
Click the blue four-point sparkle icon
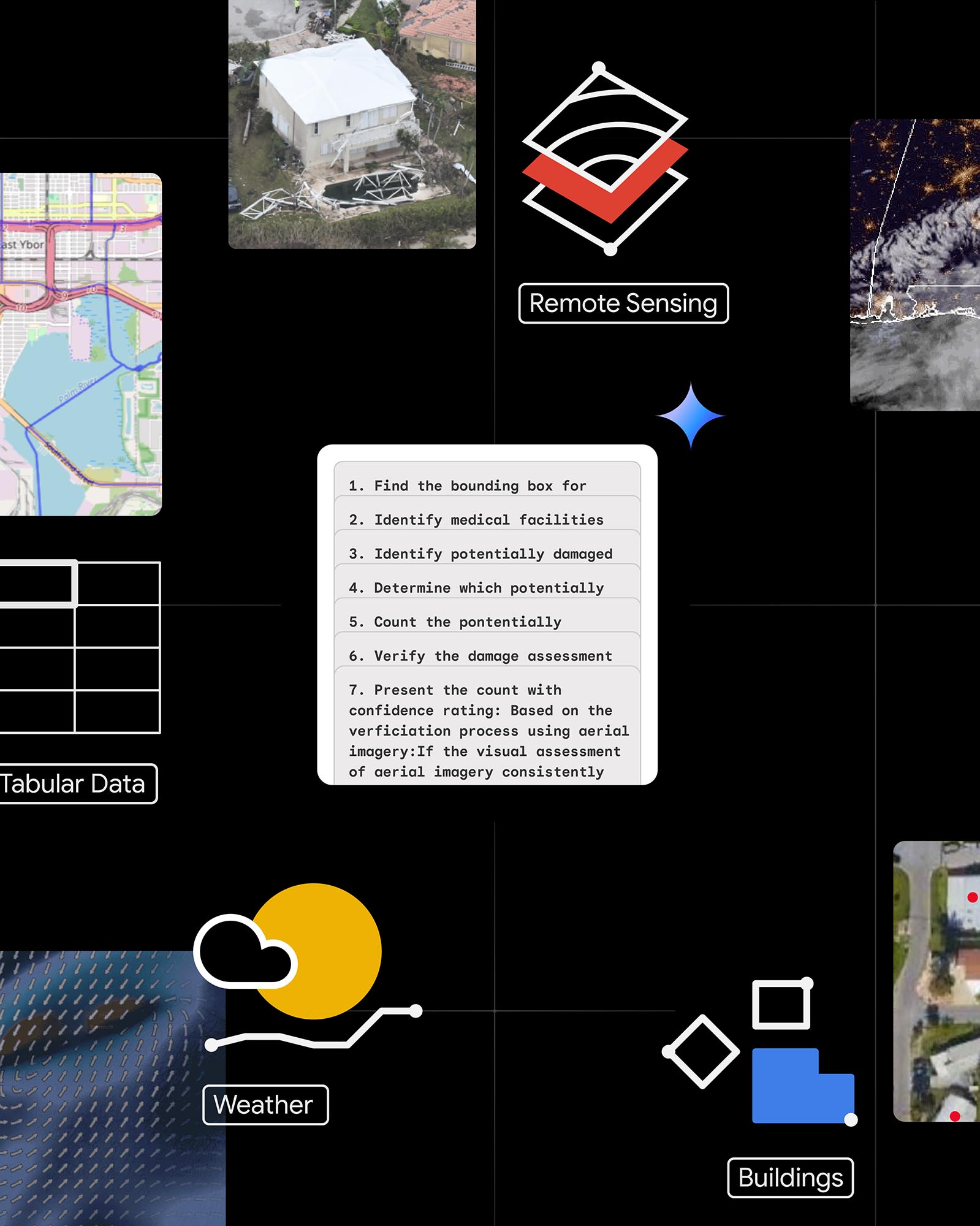tap(691, 416)
